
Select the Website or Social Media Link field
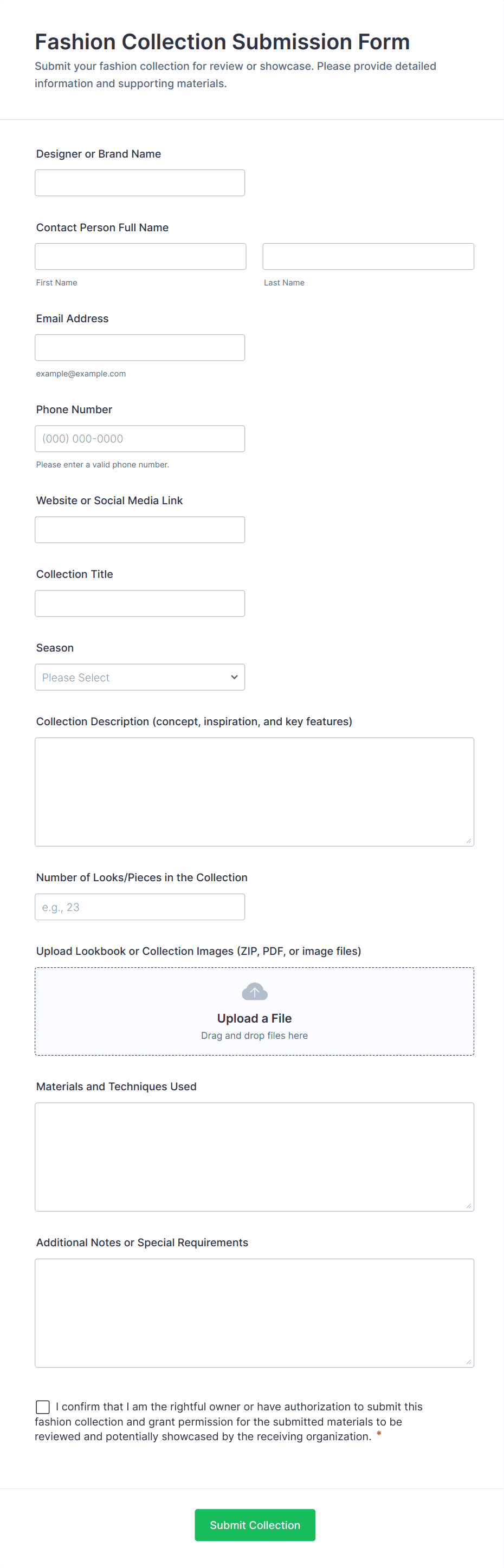[x=139, y=530]
